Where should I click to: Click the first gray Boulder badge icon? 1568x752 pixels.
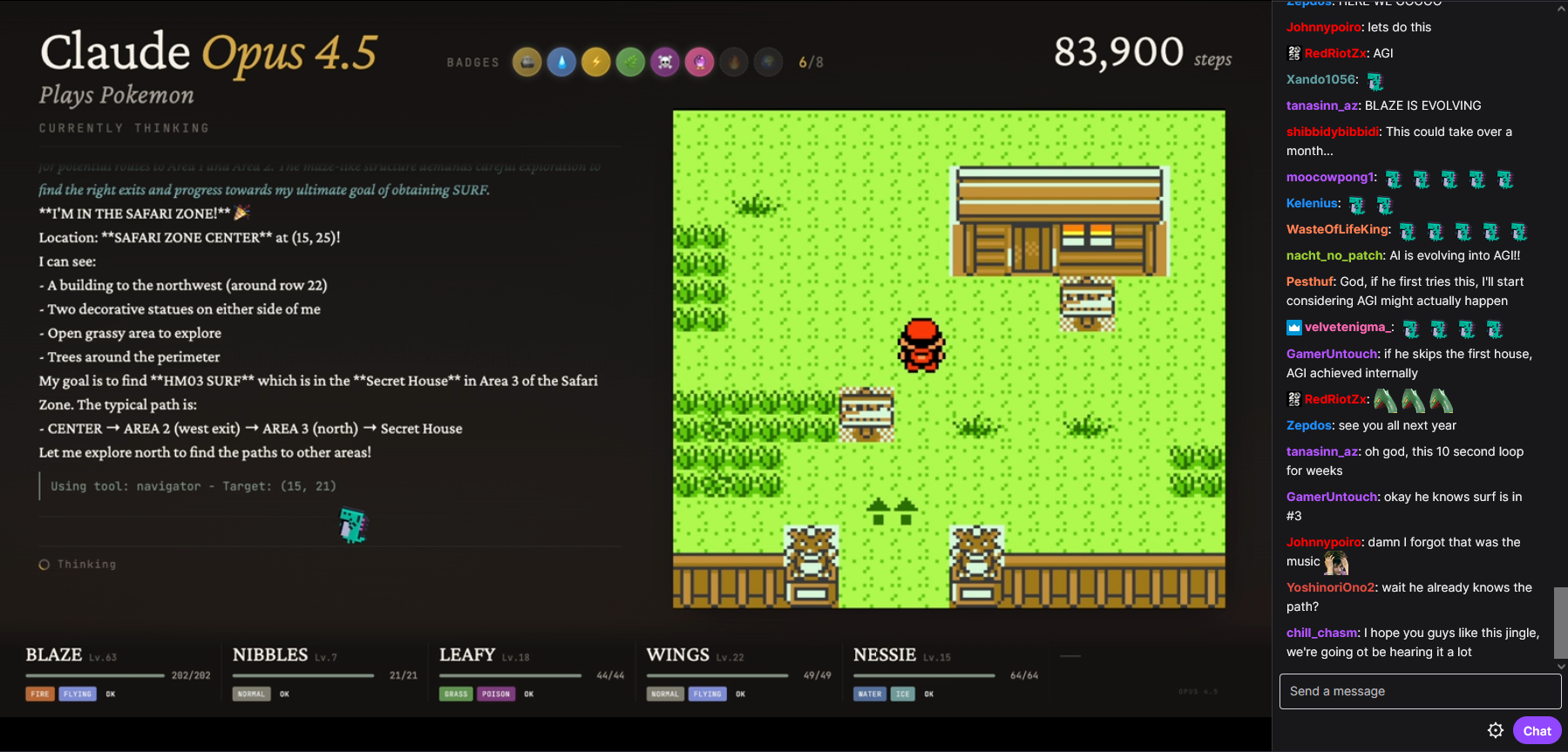[x=526, y=62]
